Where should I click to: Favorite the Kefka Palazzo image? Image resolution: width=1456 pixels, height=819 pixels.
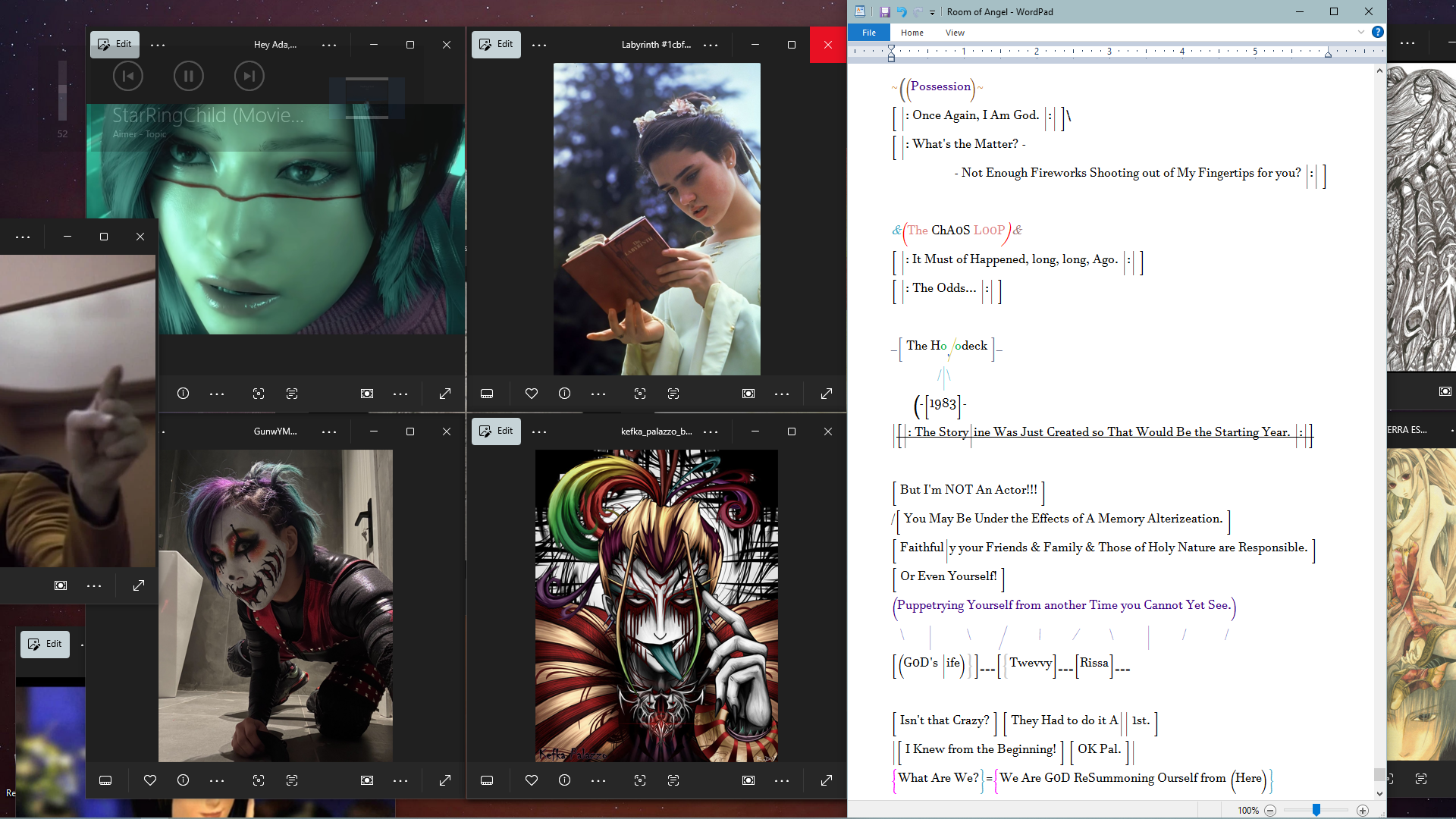click(x=532, y=780)
